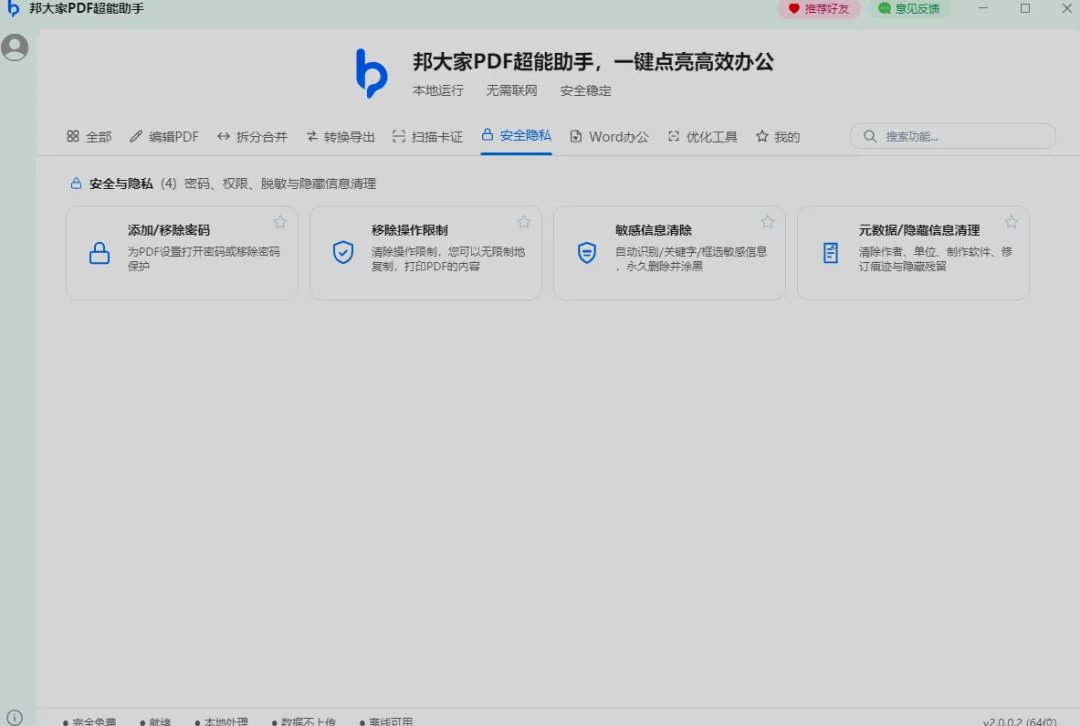
Task: Click the lock icon on 添加/移除密码 card
Action: 99,253
